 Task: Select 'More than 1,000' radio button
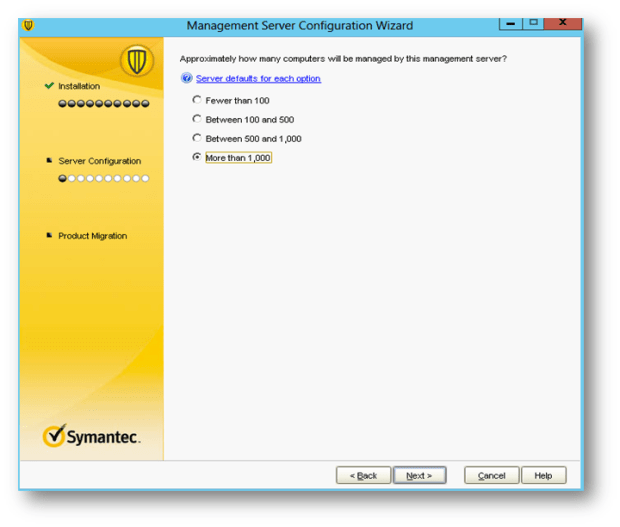coord(197,157)
